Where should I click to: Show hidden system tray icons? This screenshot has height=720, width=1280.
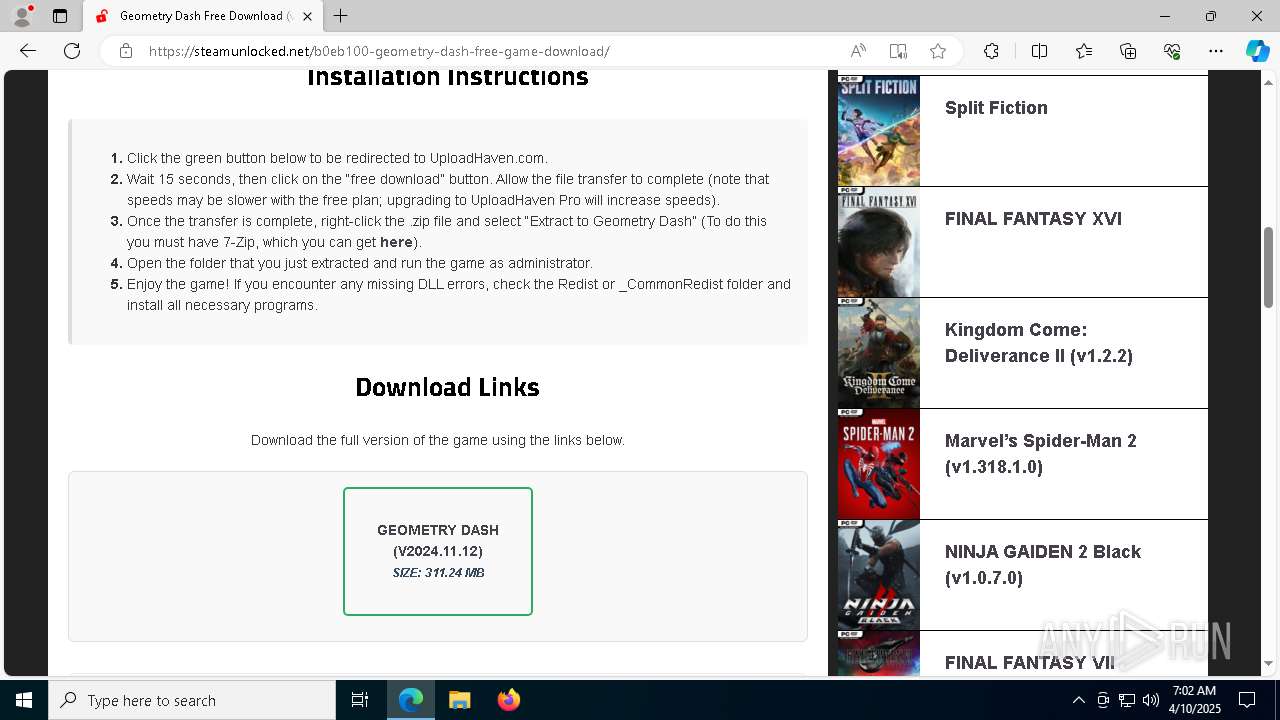point(1078,700)
